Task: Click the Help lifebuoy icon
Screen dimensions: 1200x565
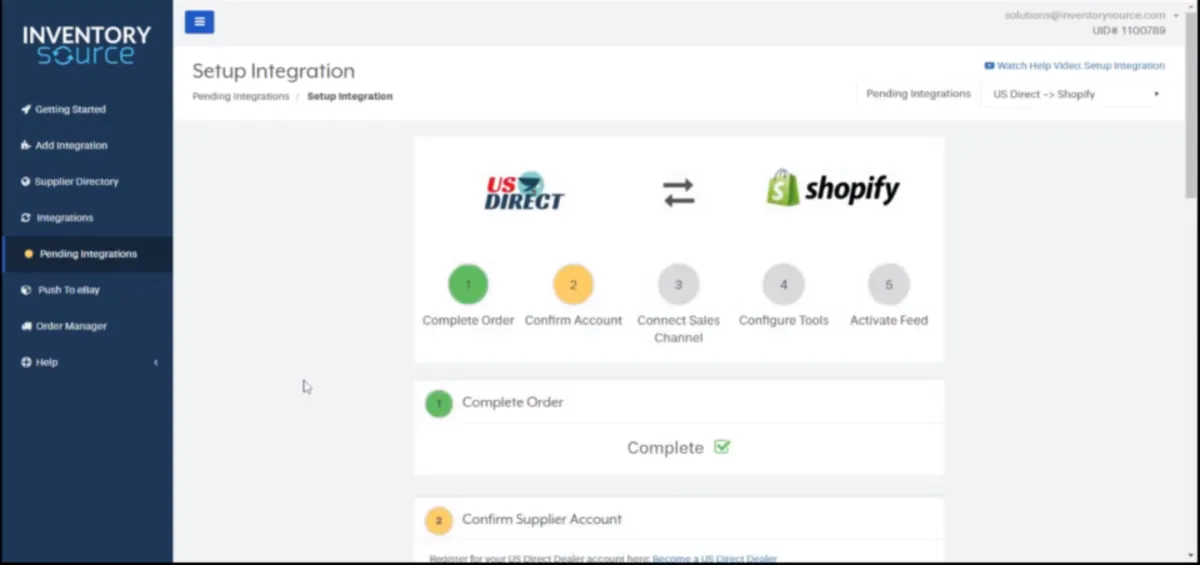Action: point(26,362)
